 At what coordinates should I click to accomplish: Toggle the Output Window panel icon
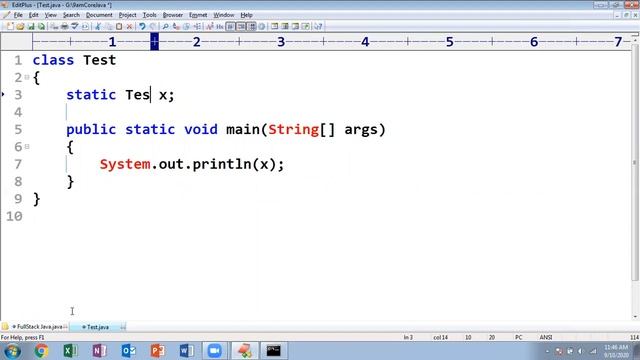pyautogui.click(x=295, y=27)
